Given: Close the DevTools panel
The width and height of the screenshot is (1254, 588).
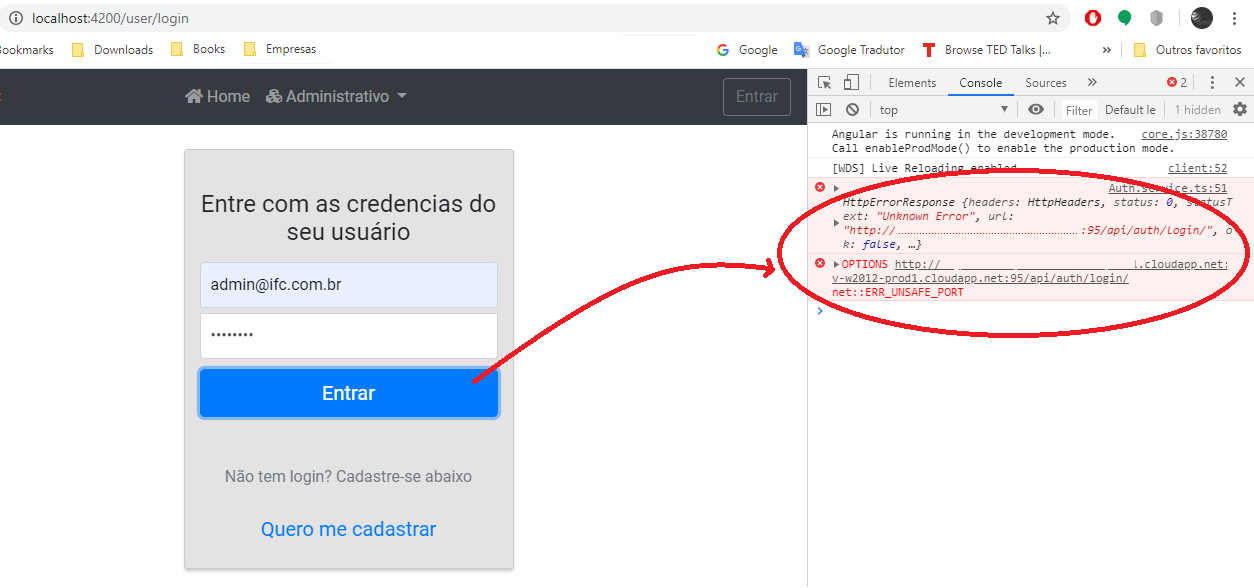Looking at the screenshot, I should pos(1239,83).
